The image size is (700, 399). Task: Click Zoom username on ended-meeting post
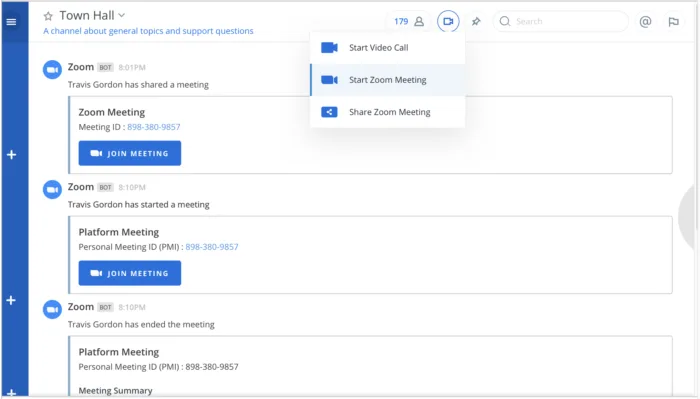coord(81,307)
